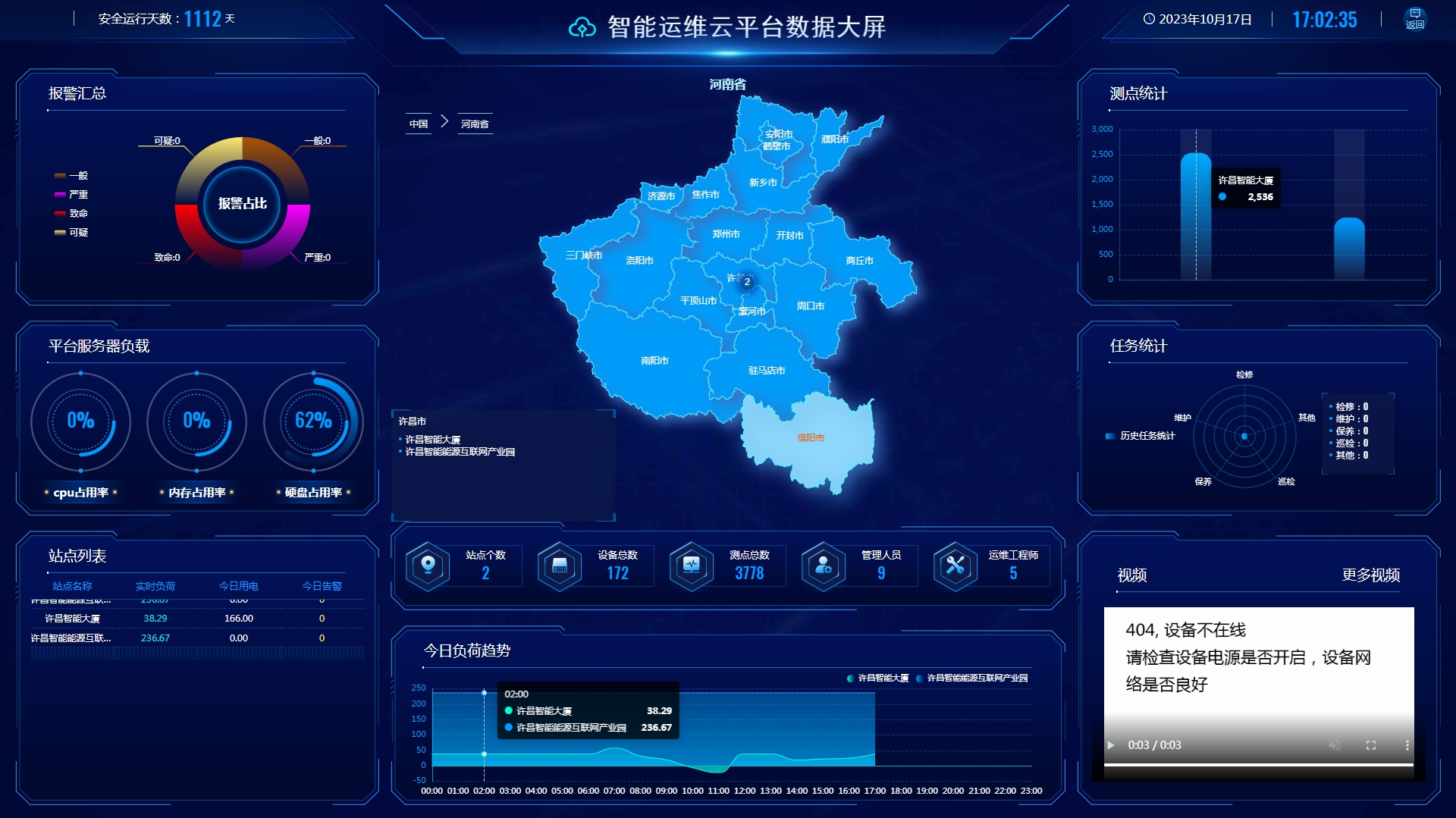1456x818 pixels.
Task: Click 许昌智能大厦 in 许昌市 popup
Action: coord(432,440)
